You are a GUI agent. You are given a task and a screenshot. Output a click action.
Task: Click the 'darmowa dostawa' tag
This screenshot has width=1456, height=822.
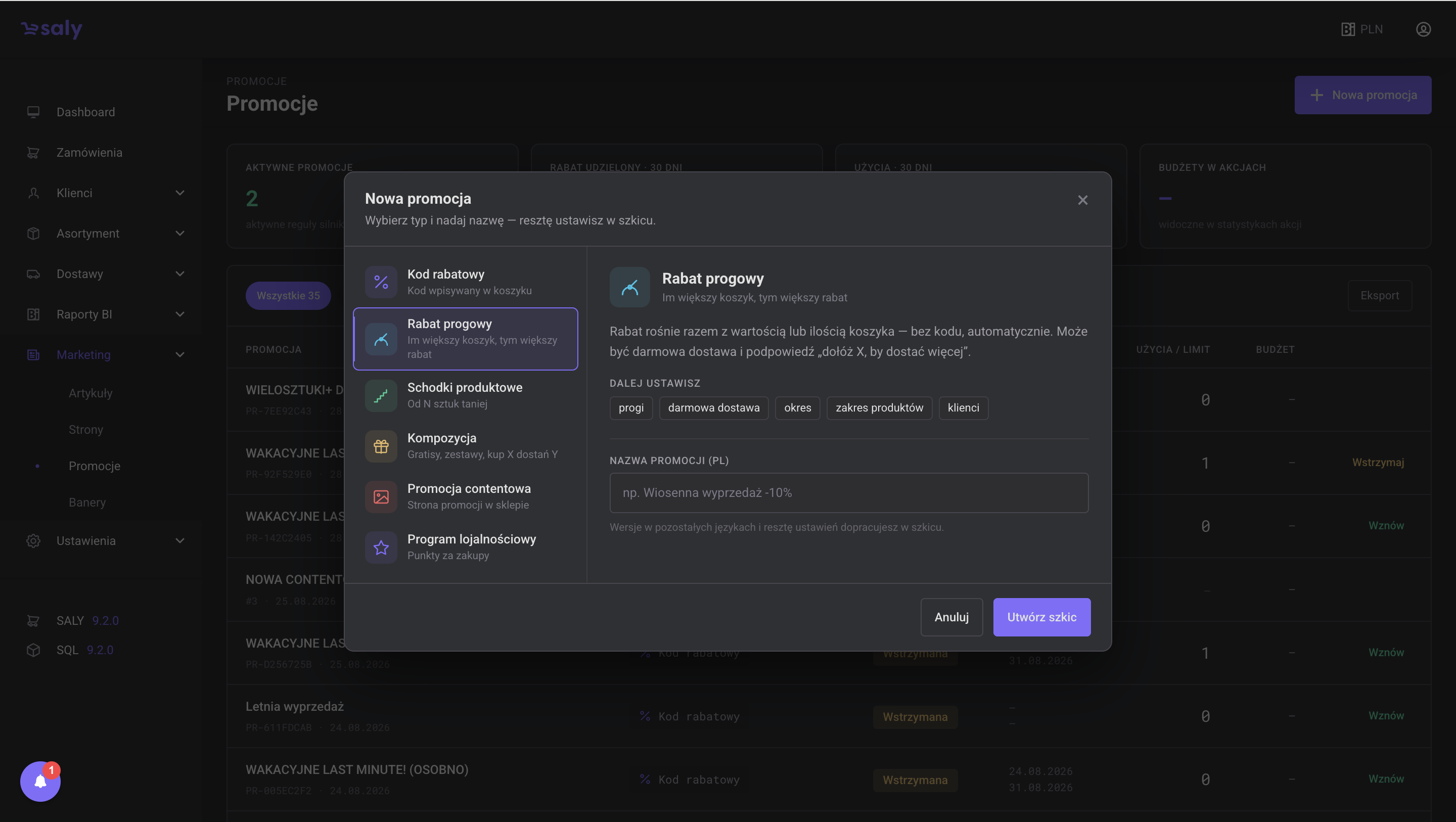pyautogui.click(x=714, y=407)
